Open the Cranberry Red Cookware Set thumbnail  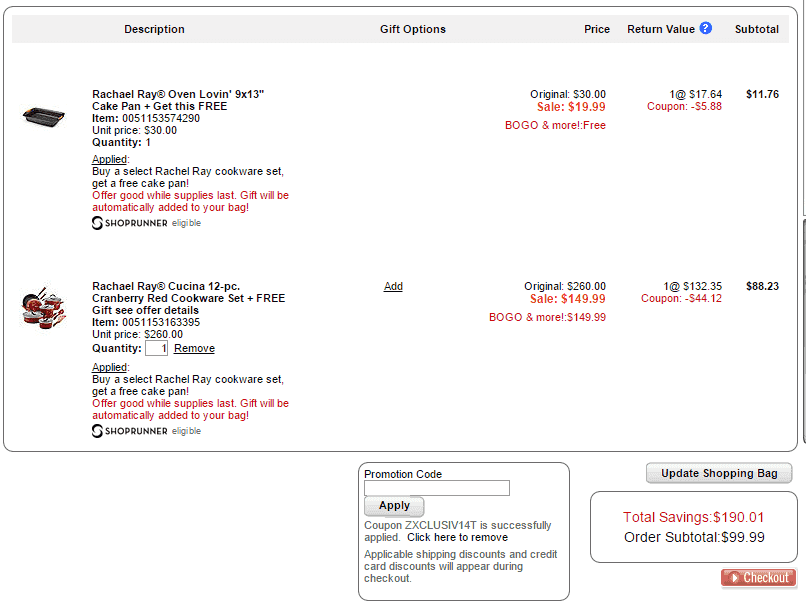(44, 307)
